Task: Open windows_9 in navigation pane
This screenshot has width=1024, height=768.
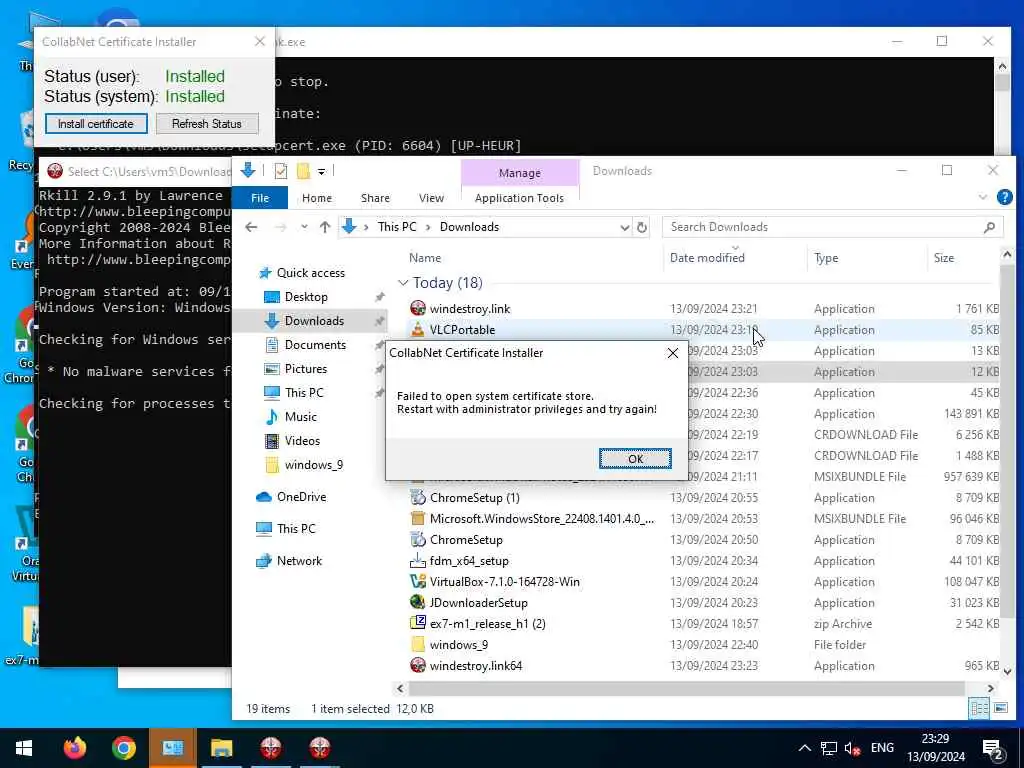Action: click(x=313, y=465)
